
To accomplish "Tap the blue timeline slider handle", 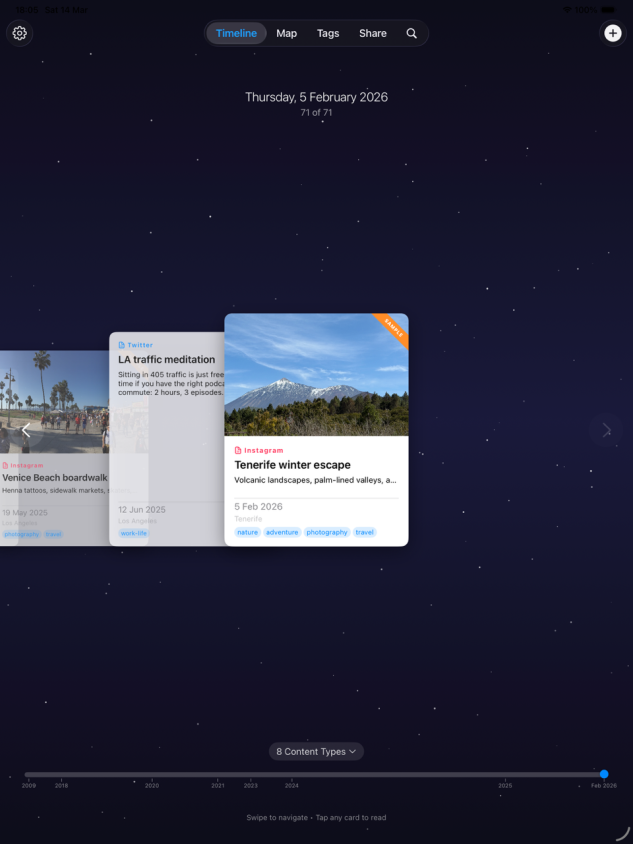I will click(604, 774).
